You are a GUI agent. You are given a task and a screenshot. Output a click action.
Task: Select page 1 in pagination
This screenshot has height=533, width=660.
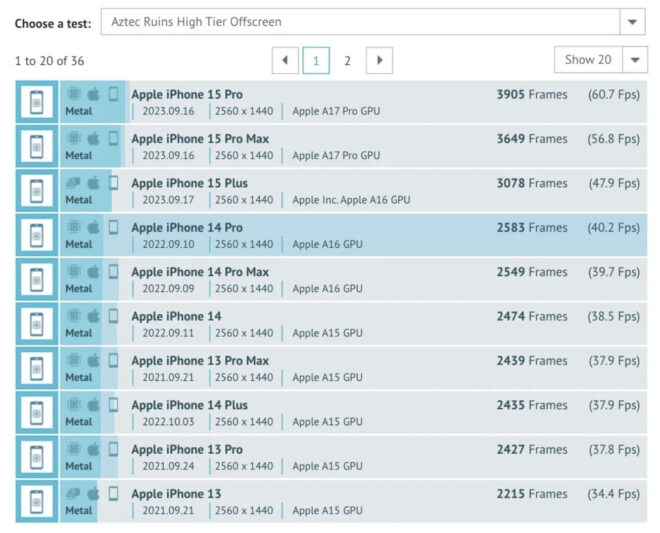coord(316,61)
